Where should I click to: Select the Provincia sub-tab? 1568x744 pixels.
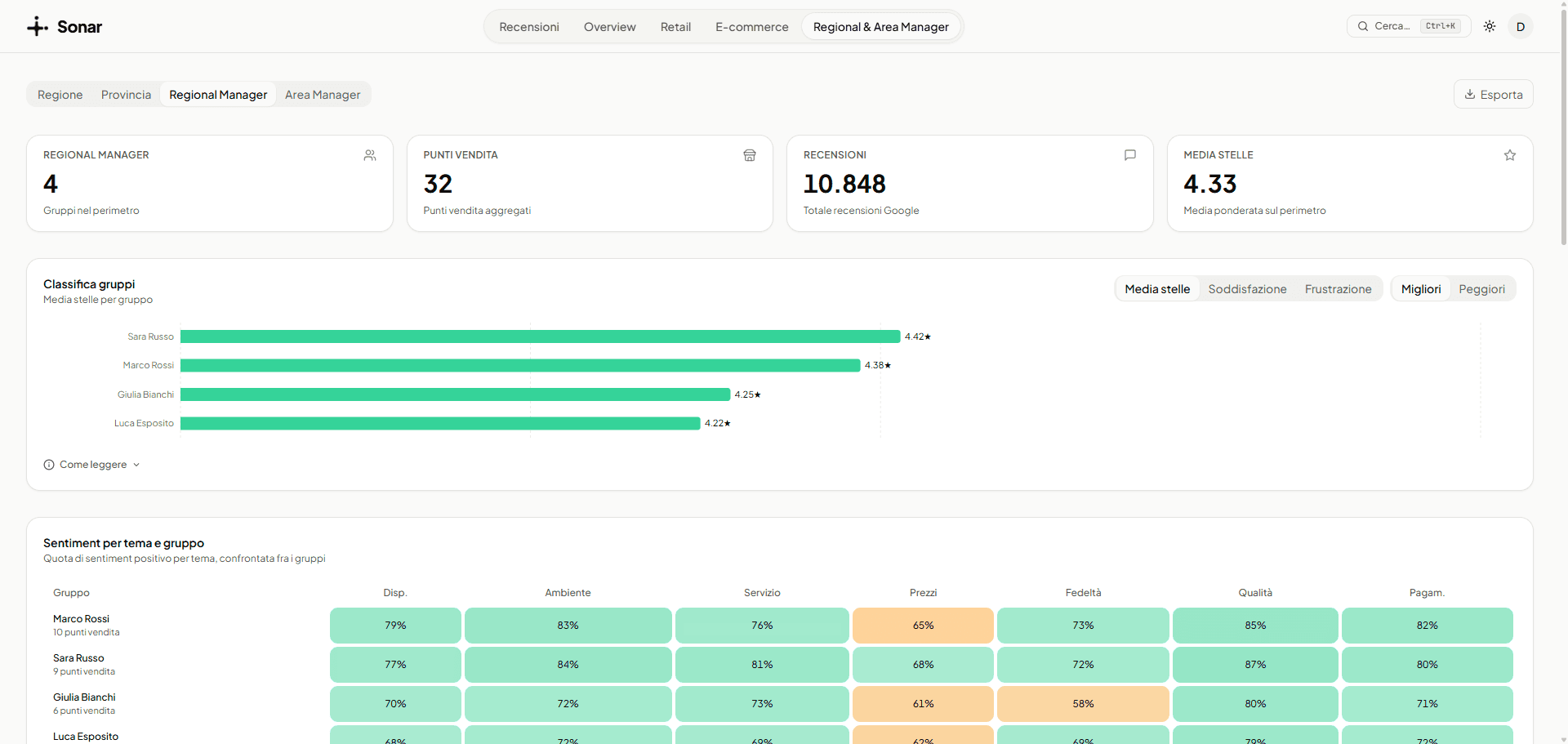coord(126,95)
